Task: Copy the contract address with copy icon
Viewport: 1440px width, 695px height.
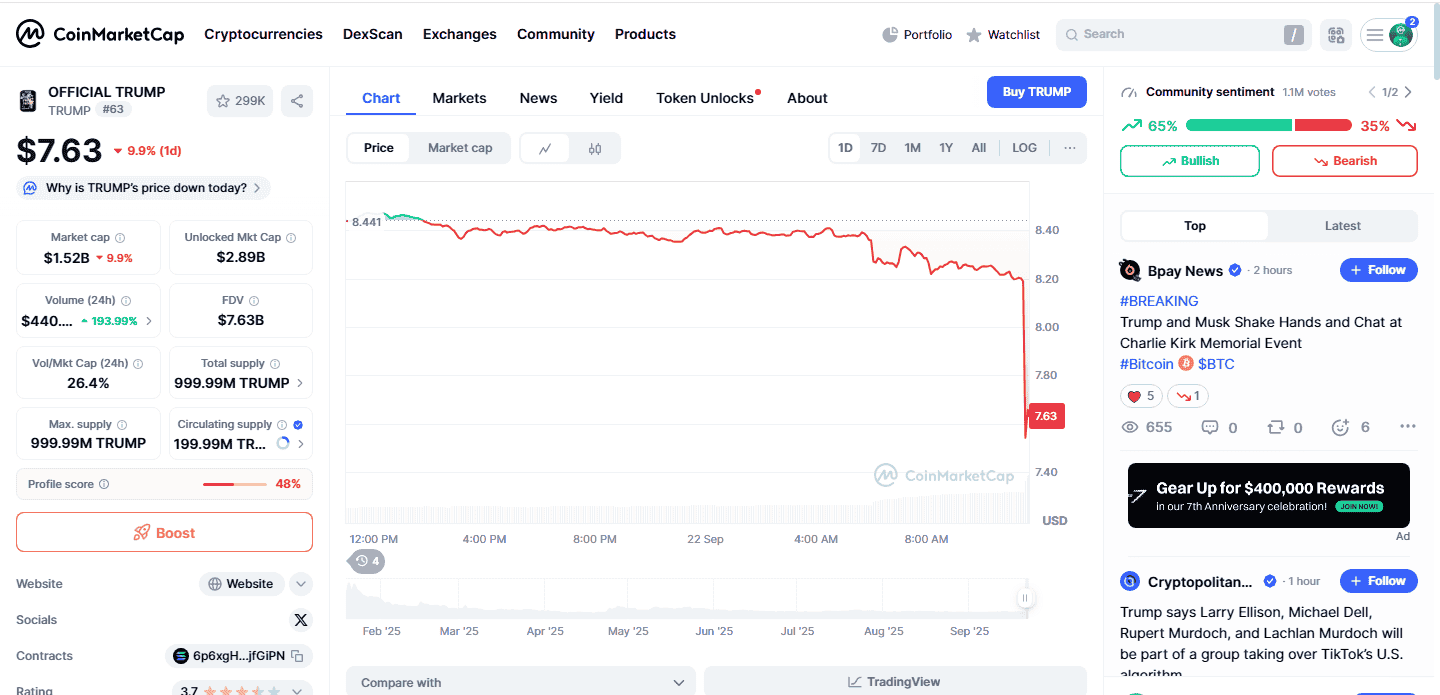Action: tap(296, 656)
